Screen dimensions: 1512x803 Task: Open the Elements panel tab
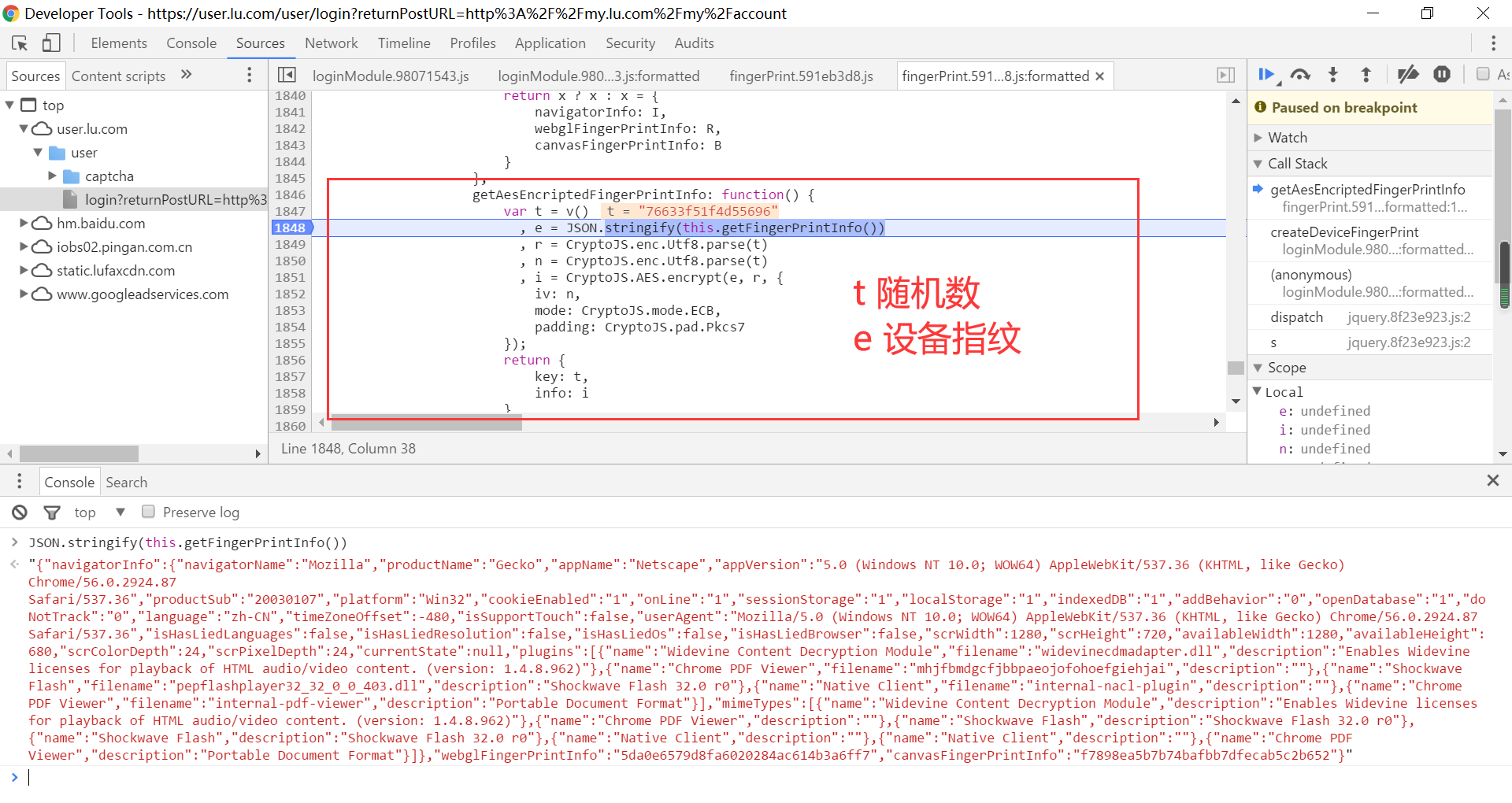119,43
